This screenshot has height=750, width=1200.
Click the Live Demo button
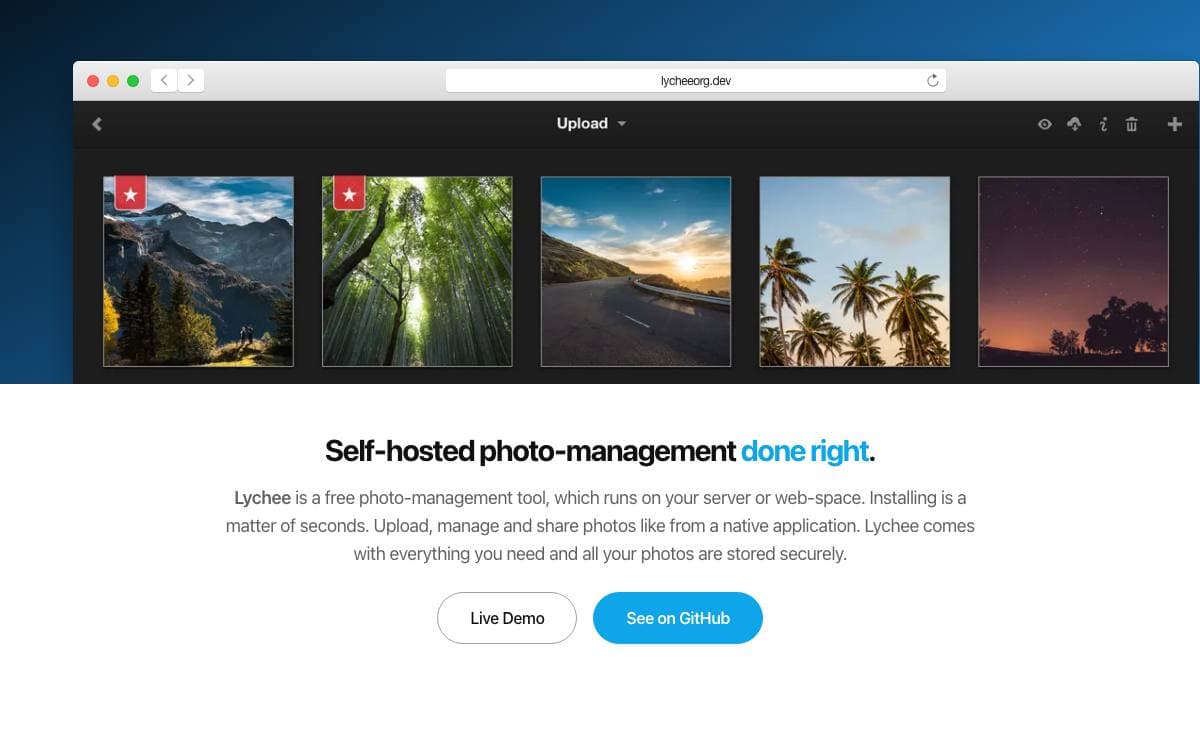[x=507, y=618]
